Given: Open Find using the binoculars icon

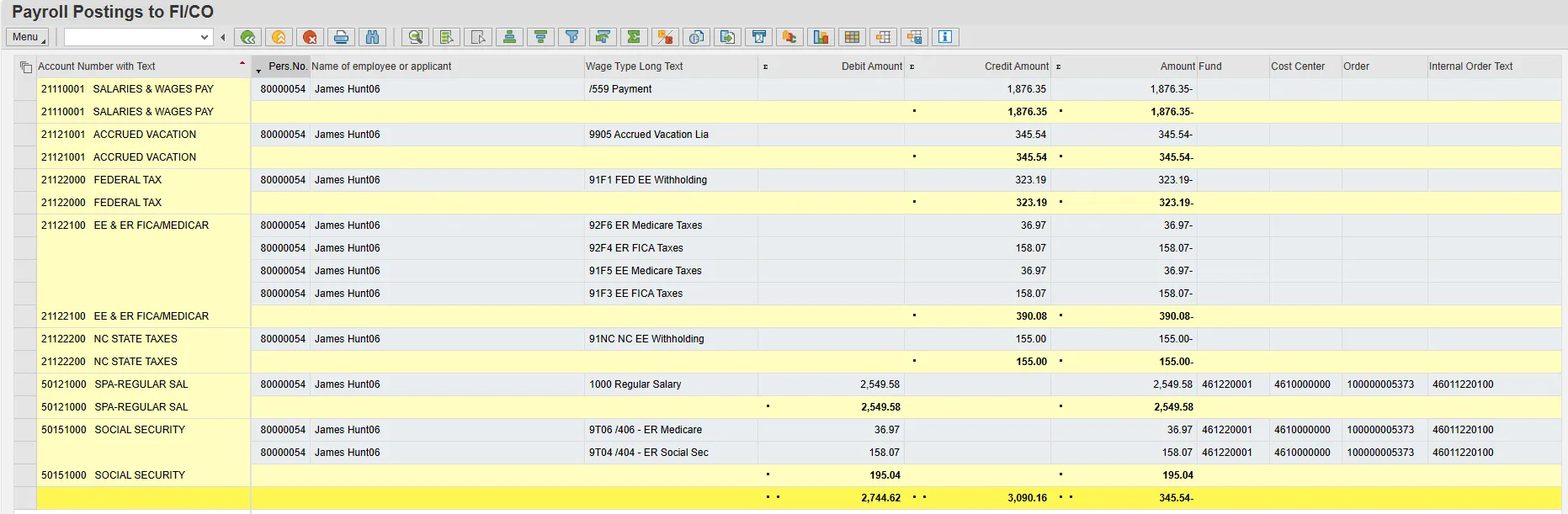Looking at the screenshot, I should click(x=372, y=37).
